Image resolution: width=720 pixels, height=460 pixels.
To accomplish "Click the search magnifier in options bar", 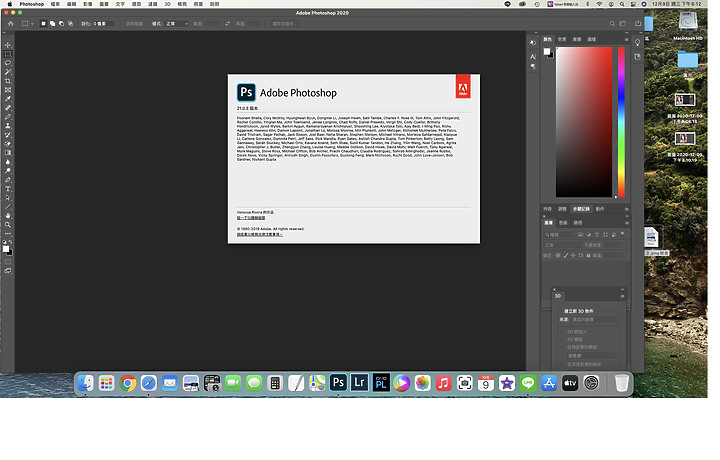I will click(612, 23).
